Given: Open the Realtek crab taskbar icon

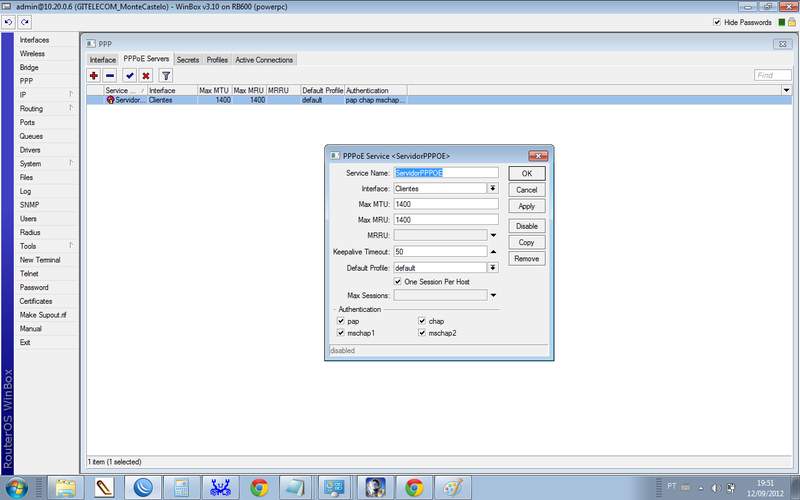Looking at the screenshot, I should [x=220, y=488].
